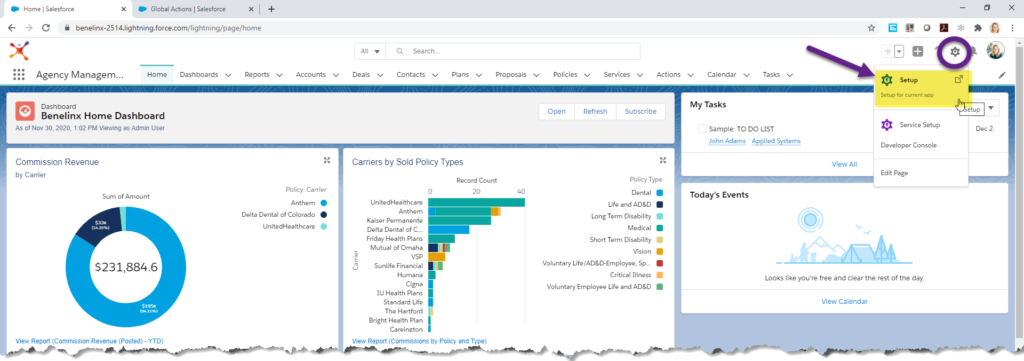The width and height of the screenshot is (1024, 361).
Task: Open the Applied Systems link
Action: tap(776, 141)
